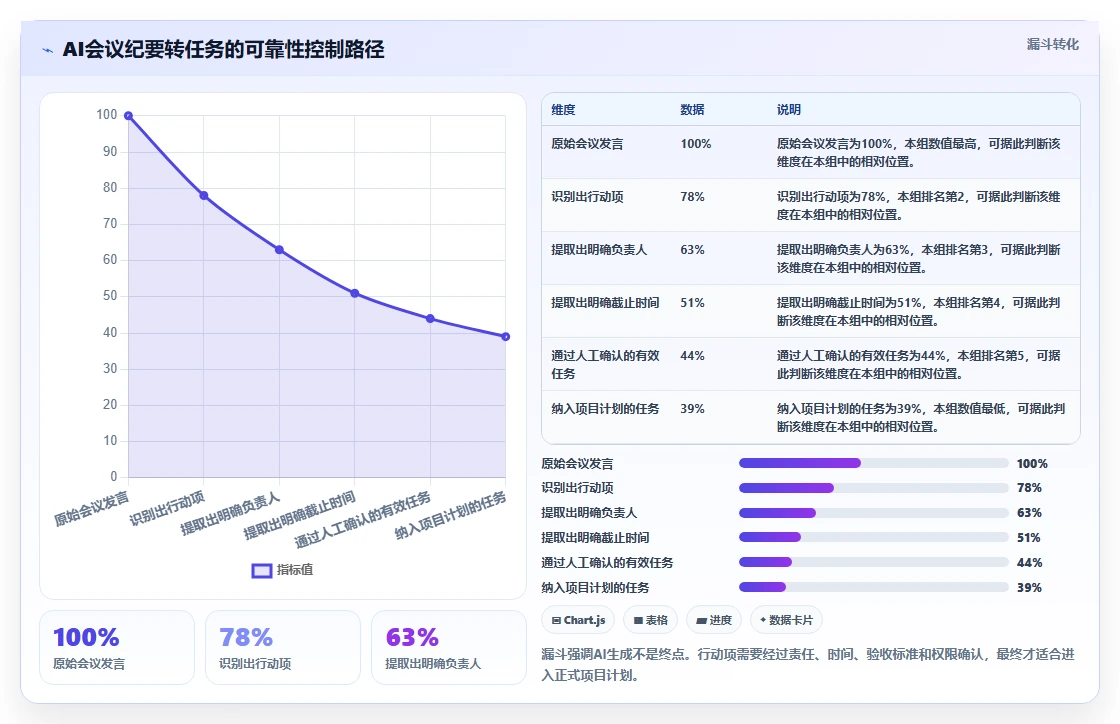Click the chart point for 通过人工确认的有效任务

coord(430,318)
